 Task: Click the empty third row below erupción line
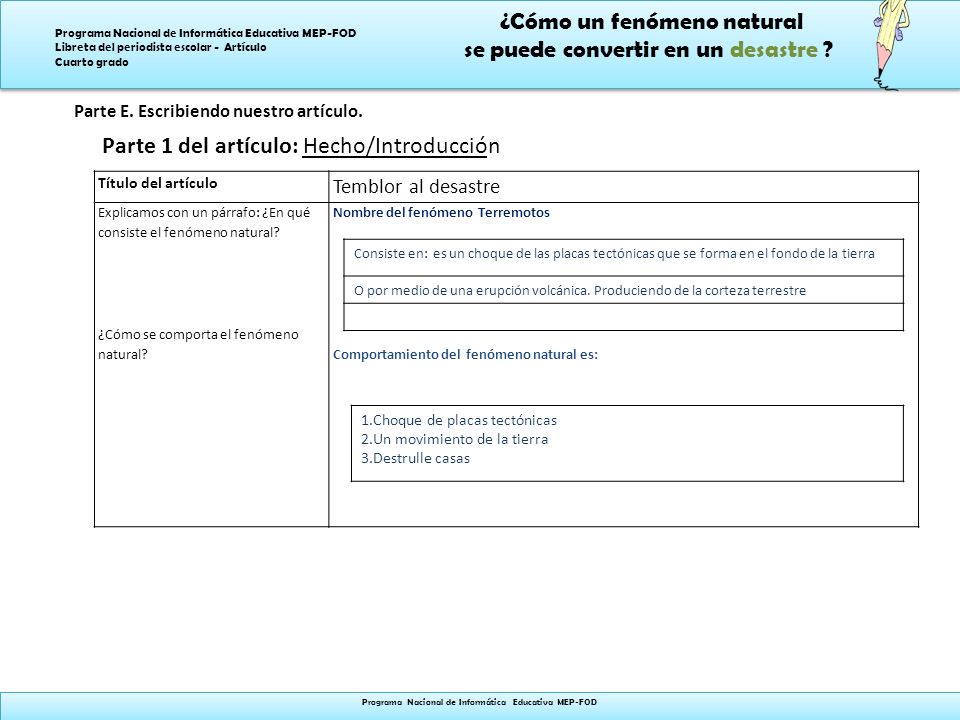coord(623,317)
